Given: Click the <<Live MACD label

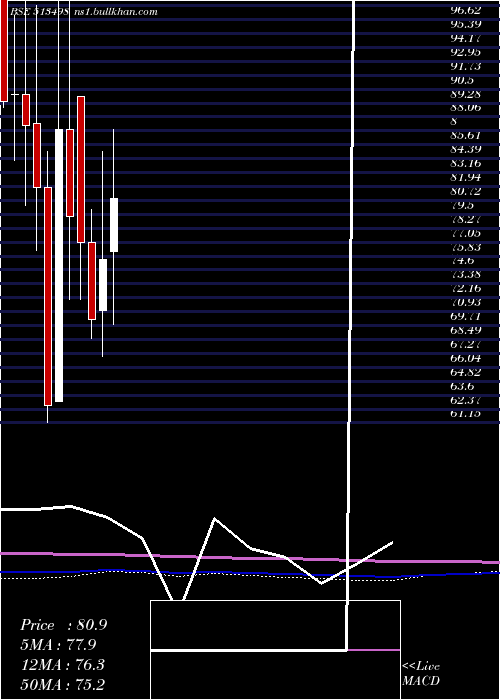Looking at the screenshot, I should (x=421, y=673).
